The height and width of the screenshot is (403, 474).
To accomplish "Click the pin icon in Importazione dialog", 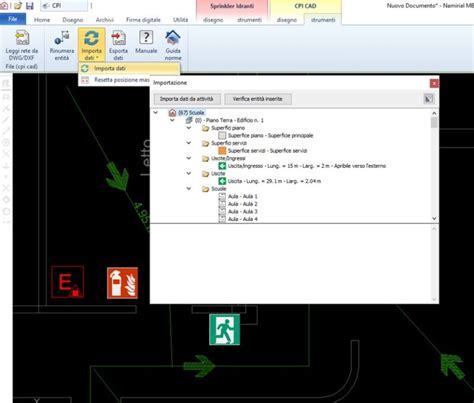I will pos(428,99).
